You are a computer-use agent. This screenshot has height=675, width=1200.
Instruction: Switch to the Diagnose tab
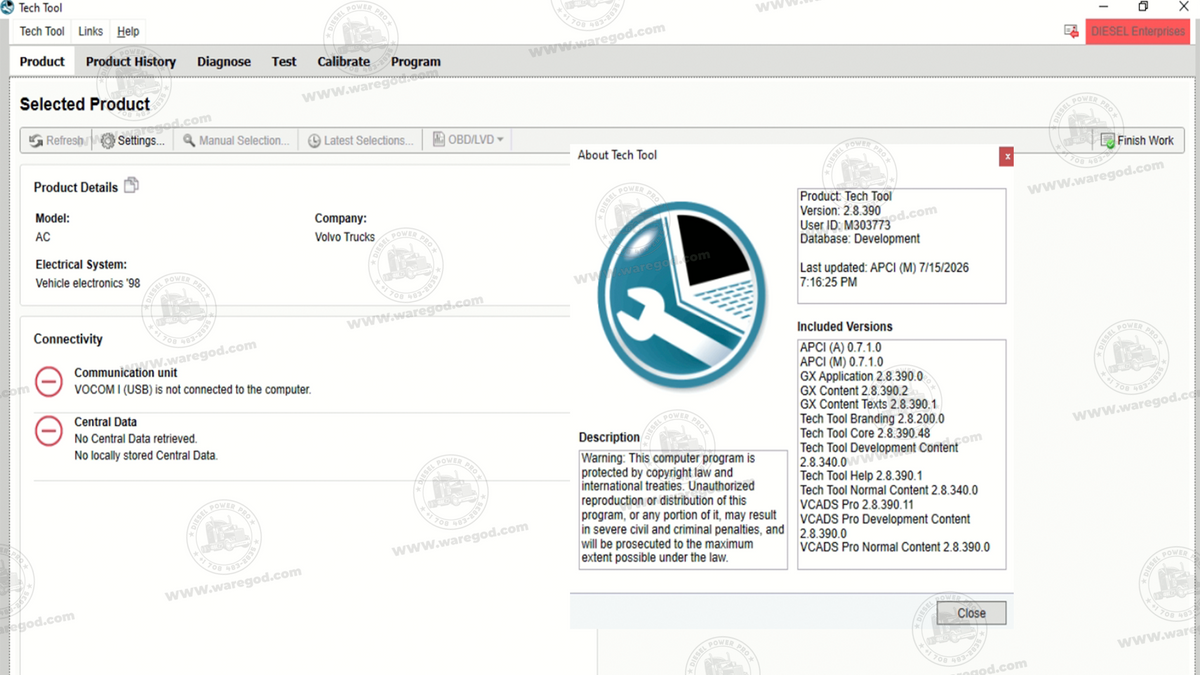(x=224, y=61)
